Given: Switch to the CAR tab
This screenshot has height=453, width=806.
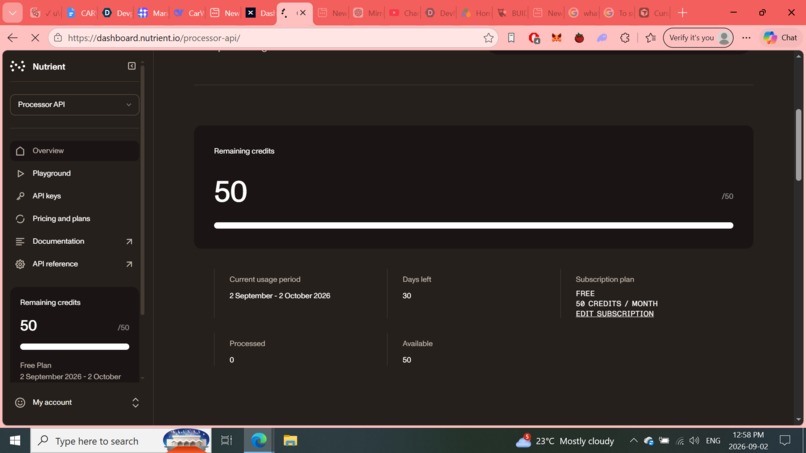Looking at the screenshot, I should [x=81, y=13].
